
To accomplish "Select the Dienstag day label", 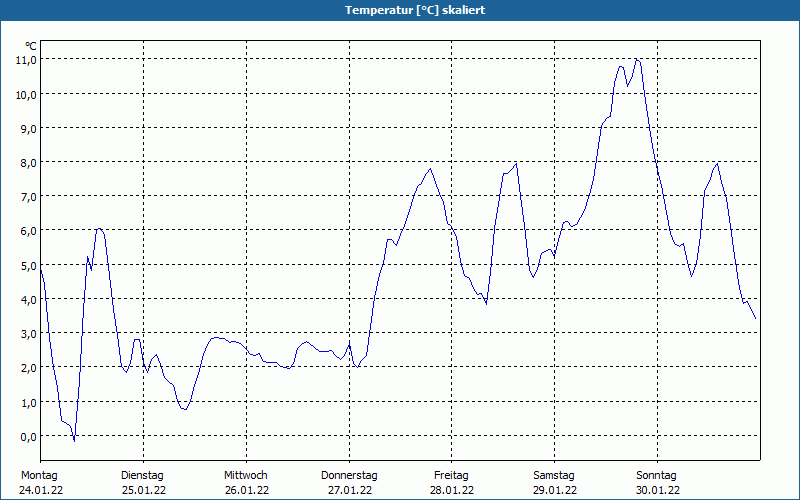I will (x=142, y=475).
